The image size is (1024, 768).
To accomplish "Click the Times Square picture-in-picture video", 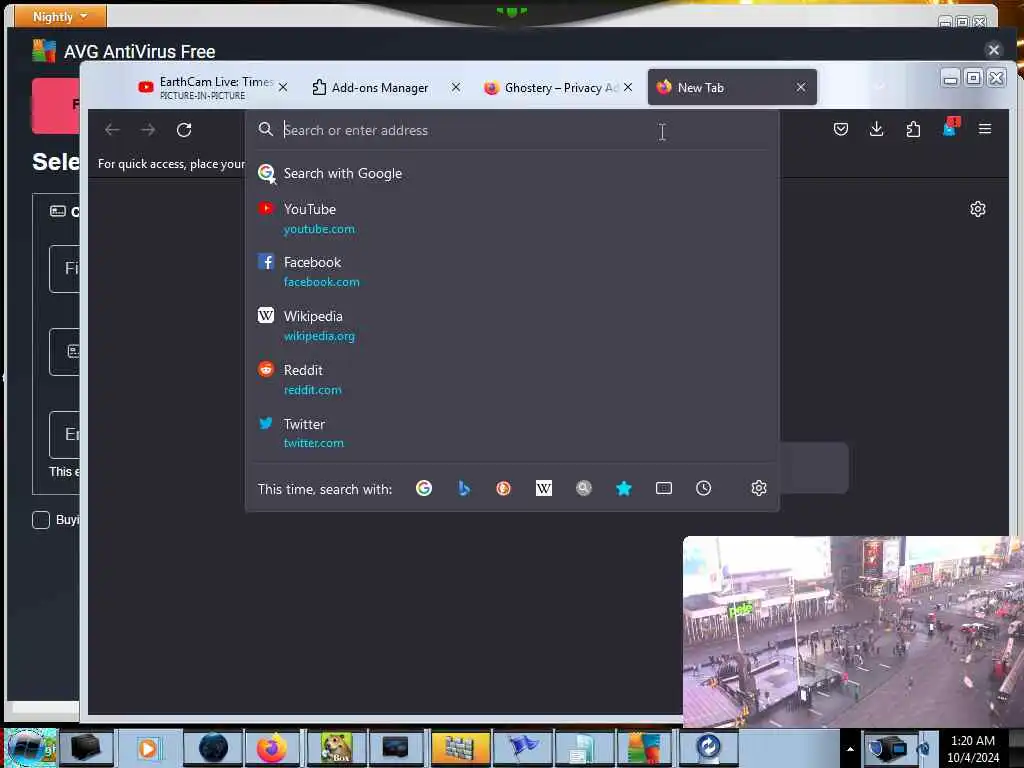I will pyautogui.click(x=853, y=632).
